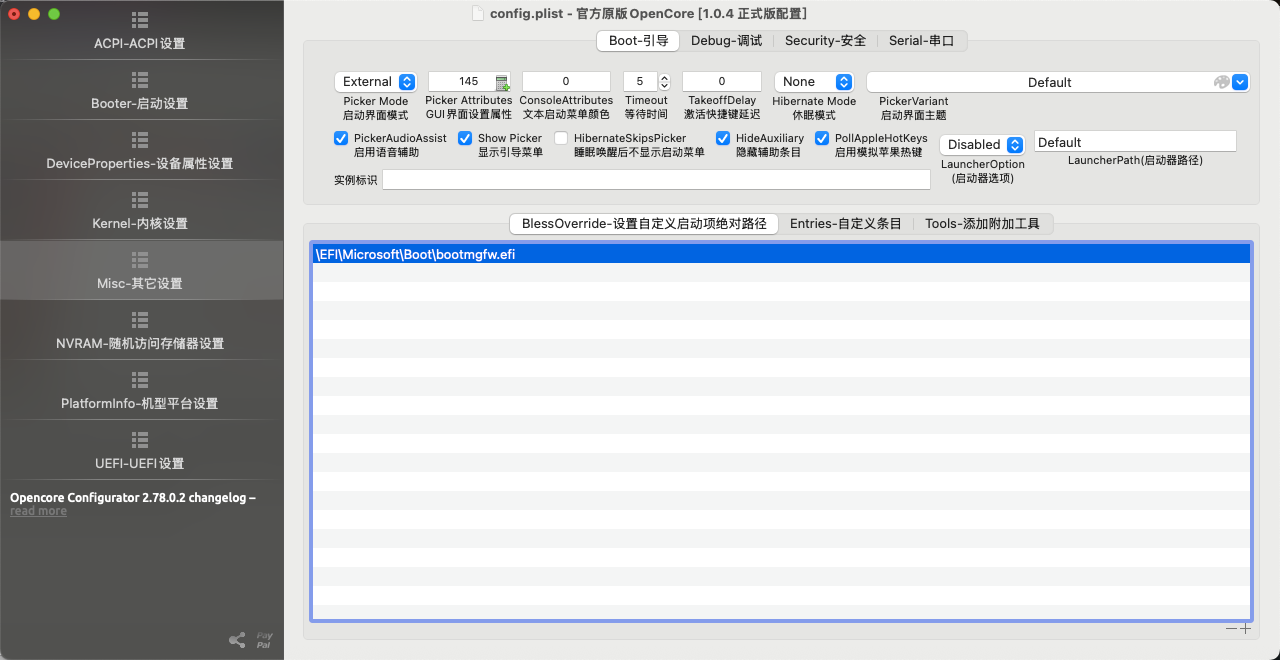
Task: Switch to the Security-安全 tab
Action: [x=825, y=41]
